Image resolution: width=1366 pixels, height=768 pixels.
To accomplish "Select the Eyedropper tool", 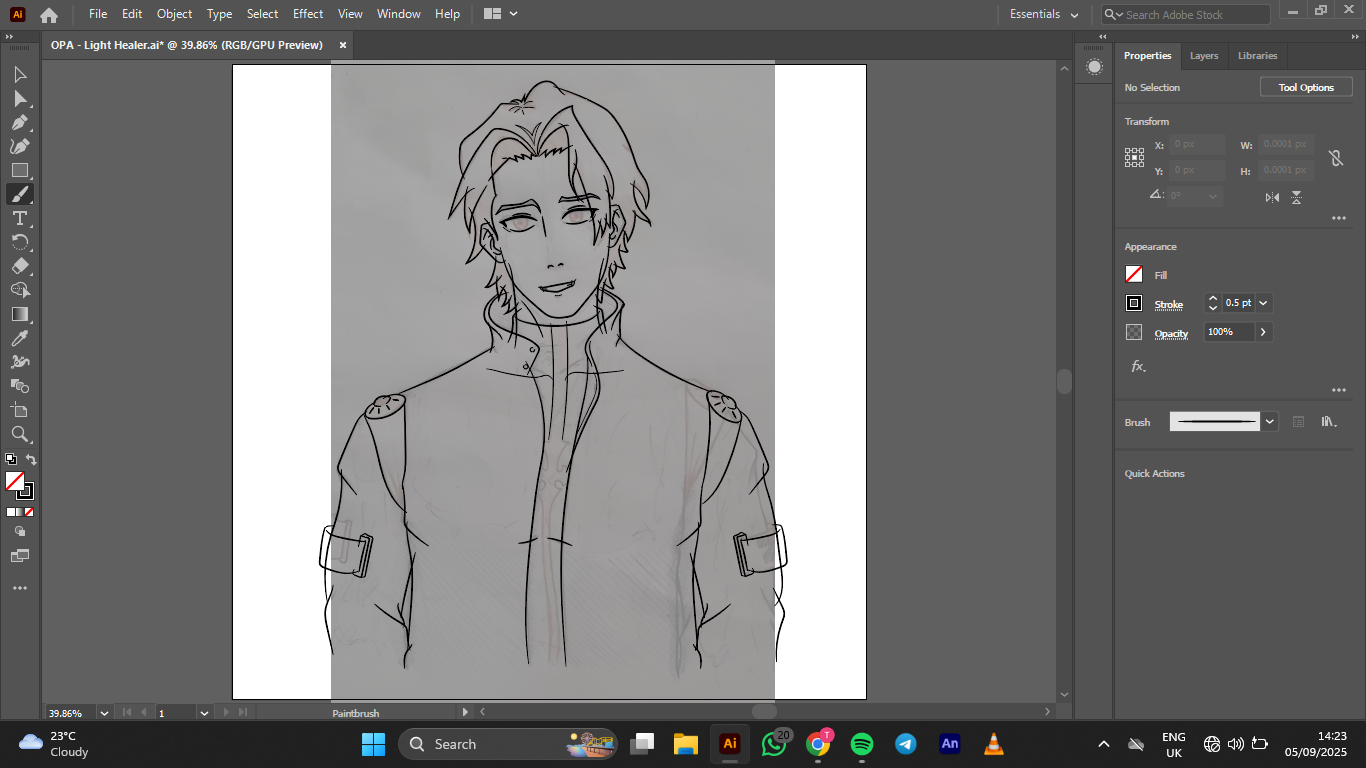I will [x=19, y=339].
